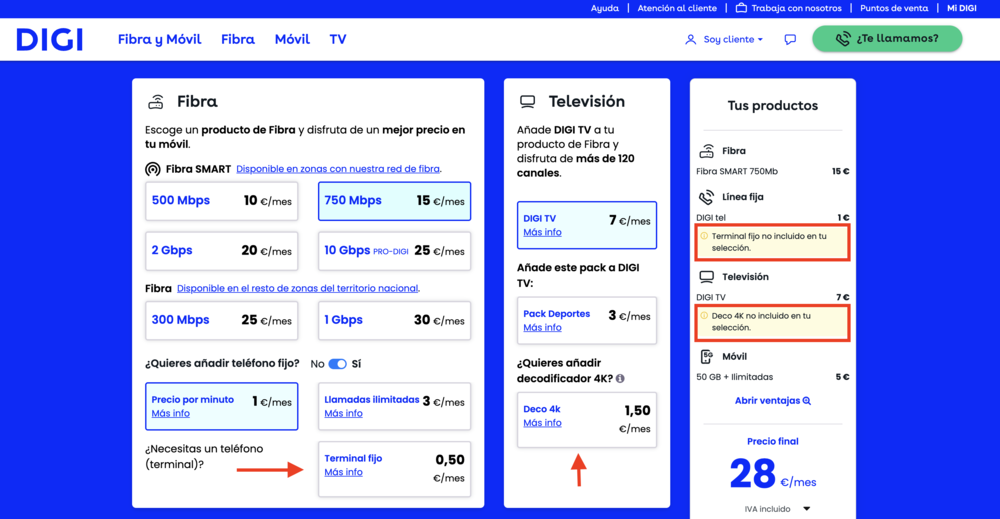Click the info icon beside decodificador 4K

click(x=620, y=379)
